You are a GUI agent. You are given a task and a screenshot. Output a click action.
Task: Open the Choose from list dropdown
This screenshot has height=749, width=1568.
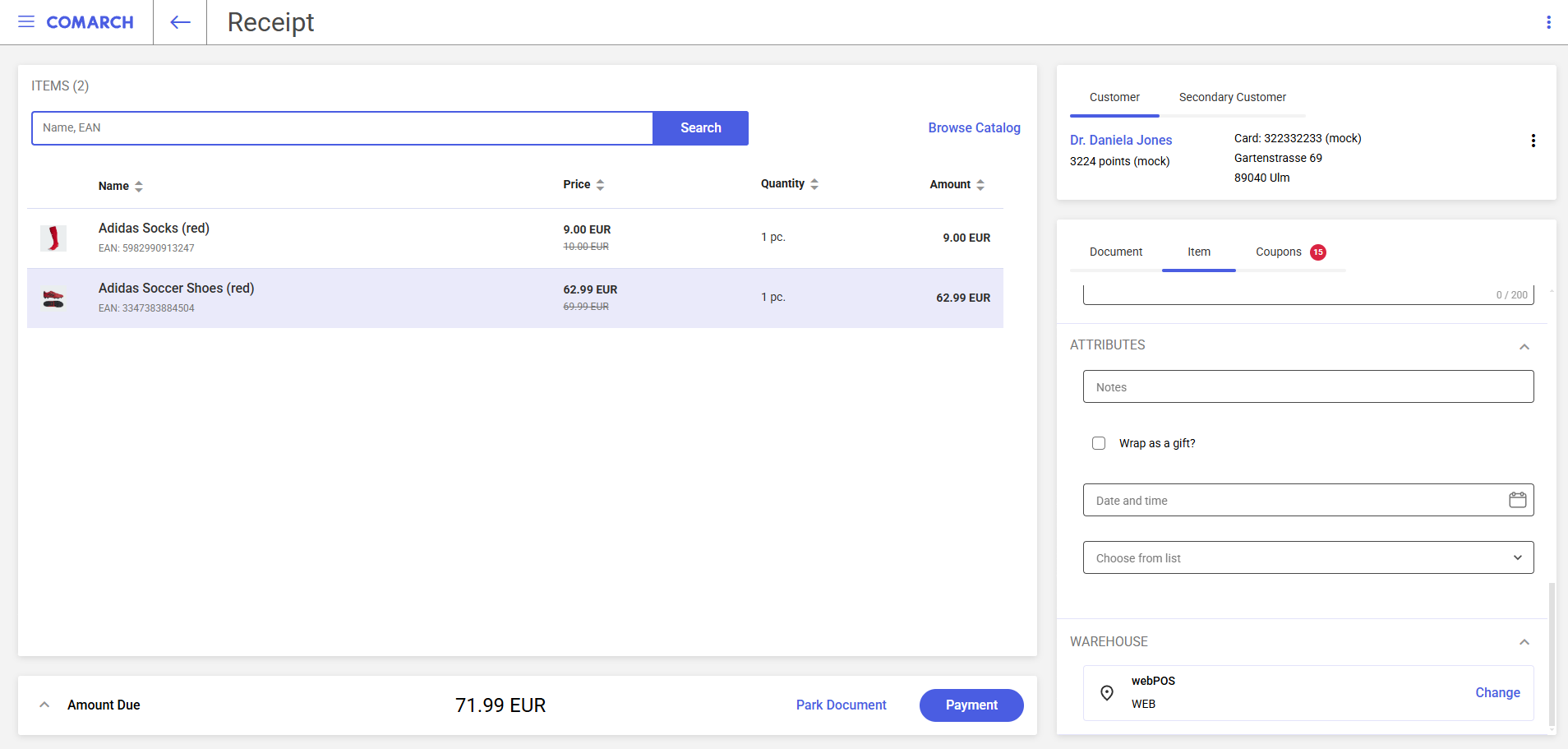(x=1308, y=557)
